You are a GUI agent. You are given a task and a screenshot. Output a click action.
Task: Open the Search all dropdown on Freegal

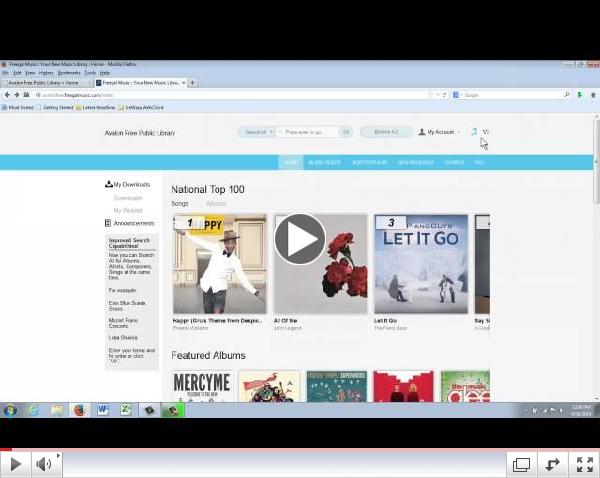coord(259,132)
